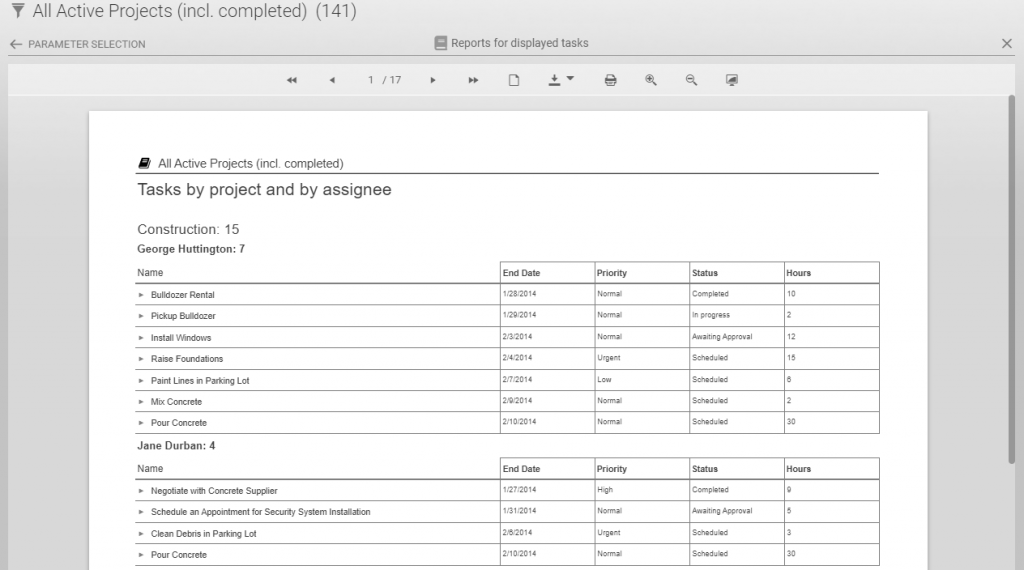Click the Low priority cell
This screenshot has height=570, width=1024.
(604, 379)
